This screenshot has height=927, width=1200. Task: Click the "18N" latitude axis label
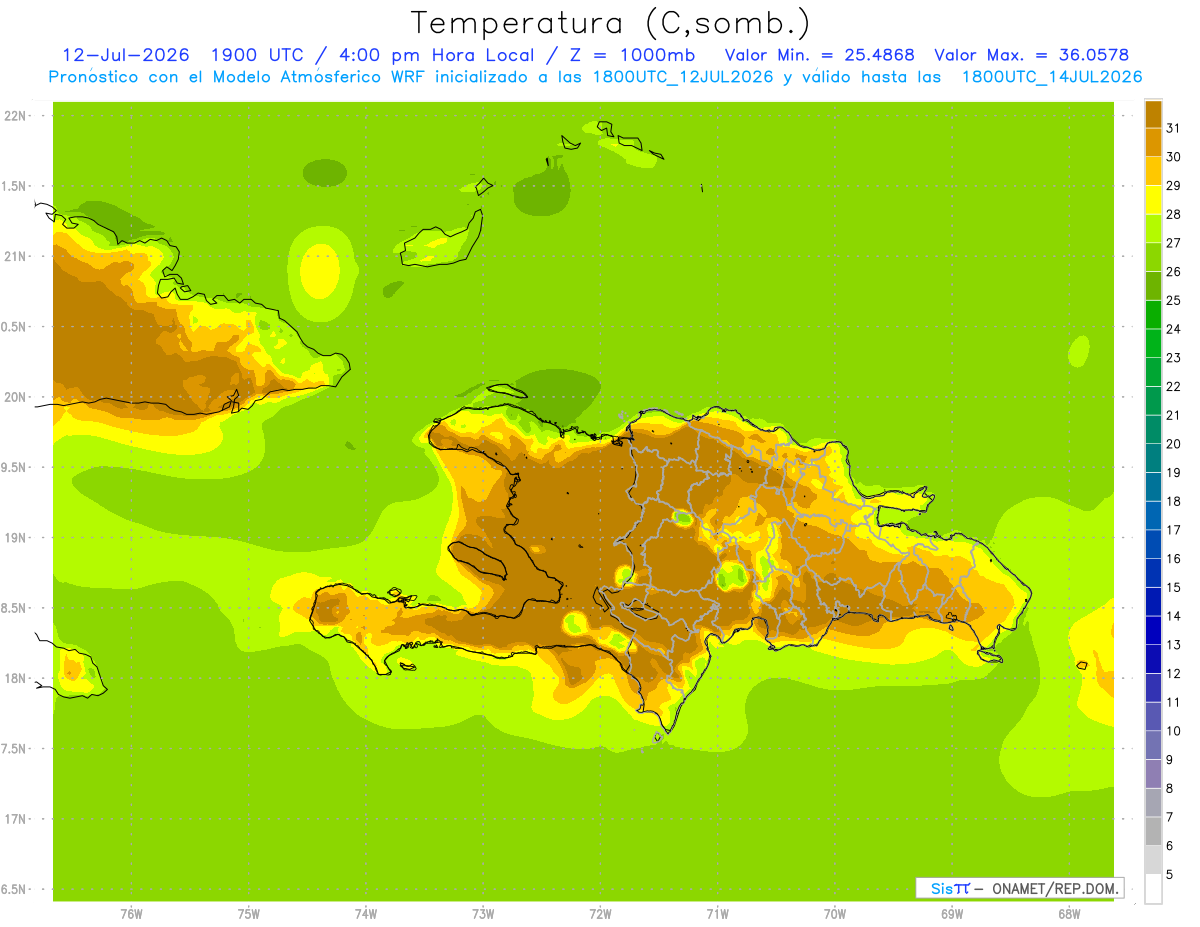pos(14,679)
